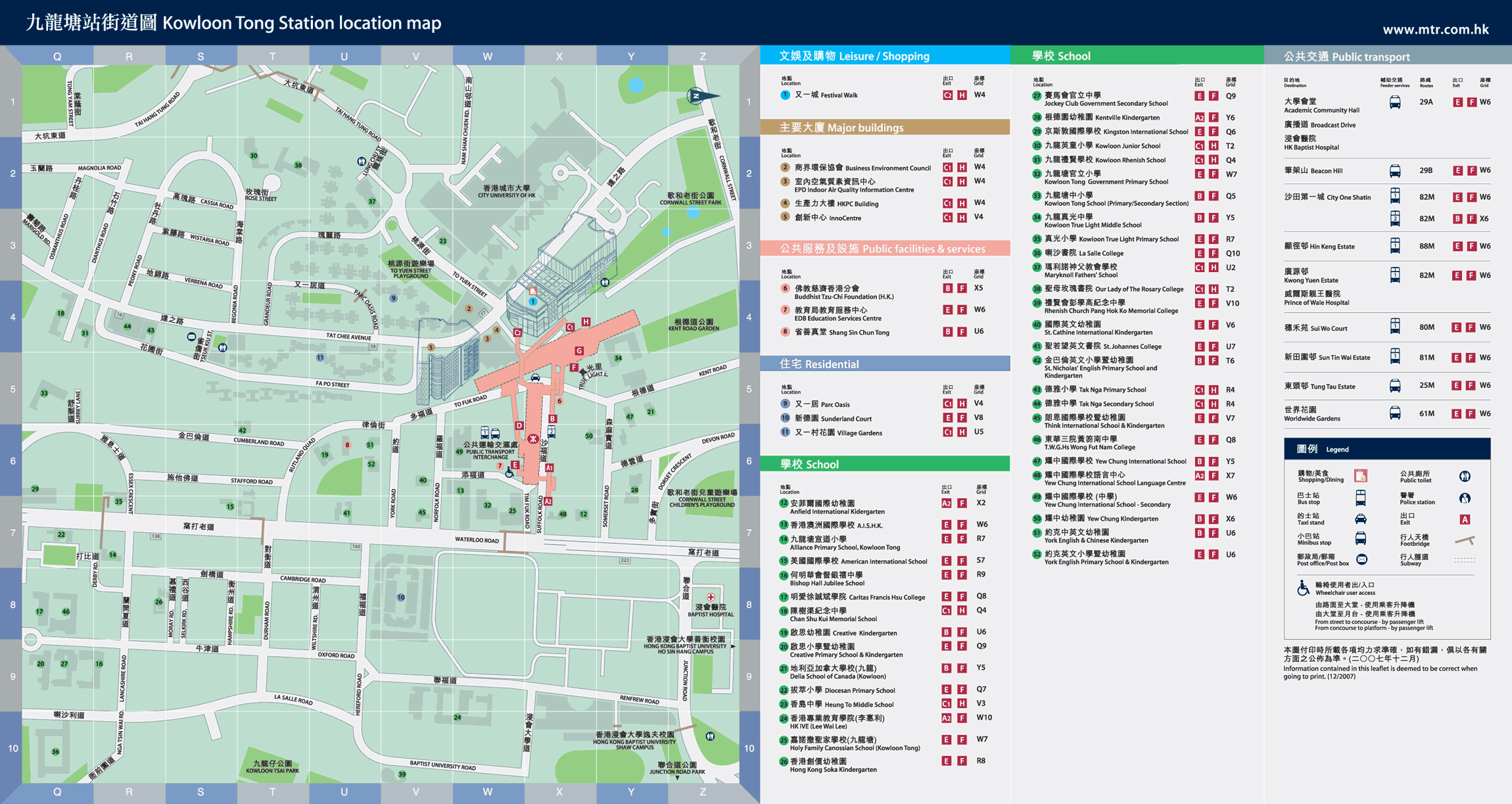Image resolution: width=1512 pixels, height=804 pixels.
Task: Click the minibus icon for route 61M
Action: (x=1394, y=414)
